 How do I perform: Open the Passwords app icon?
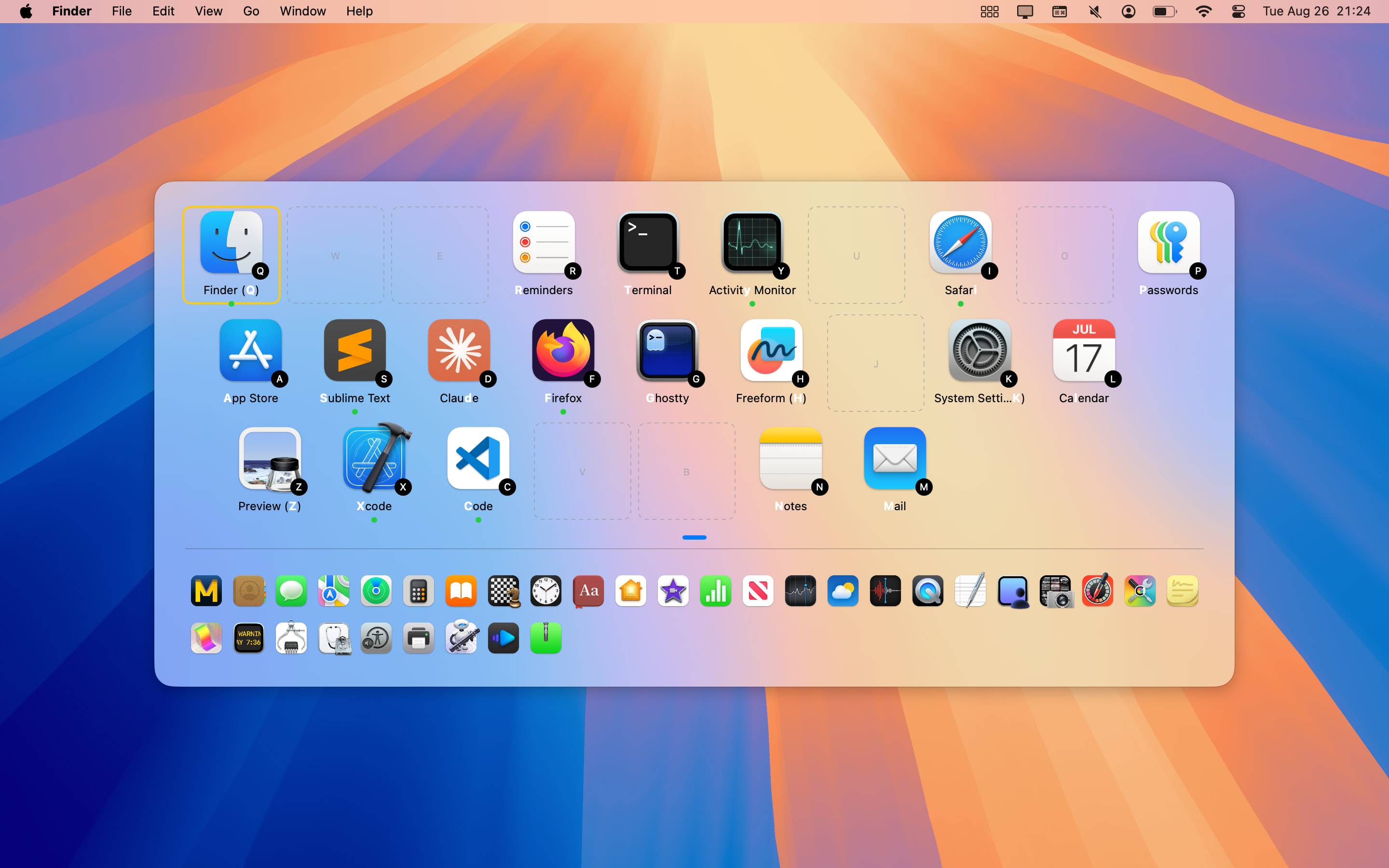pyautogui.click(x=1169, y=242)
